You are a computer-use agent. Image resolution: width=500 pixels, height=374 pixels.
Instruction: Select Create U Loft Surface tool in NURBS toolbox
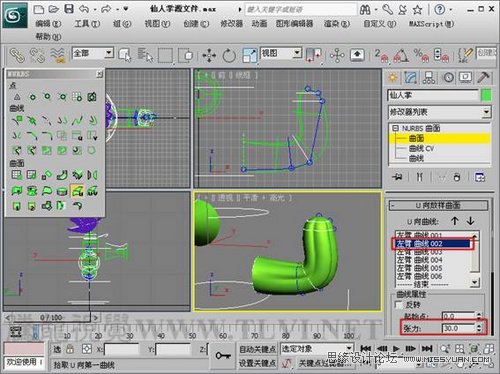point(77,191)
